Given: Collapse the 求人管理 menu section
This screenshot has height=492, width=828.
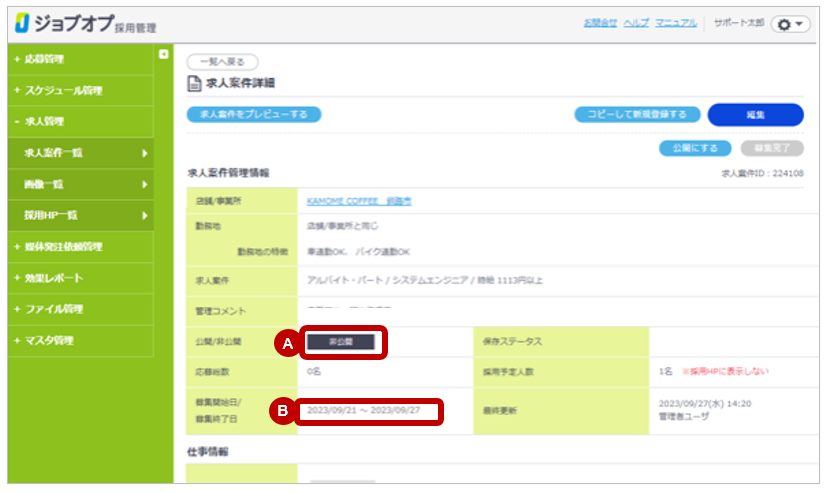Looking at the screenshot, I should [81, 121].
